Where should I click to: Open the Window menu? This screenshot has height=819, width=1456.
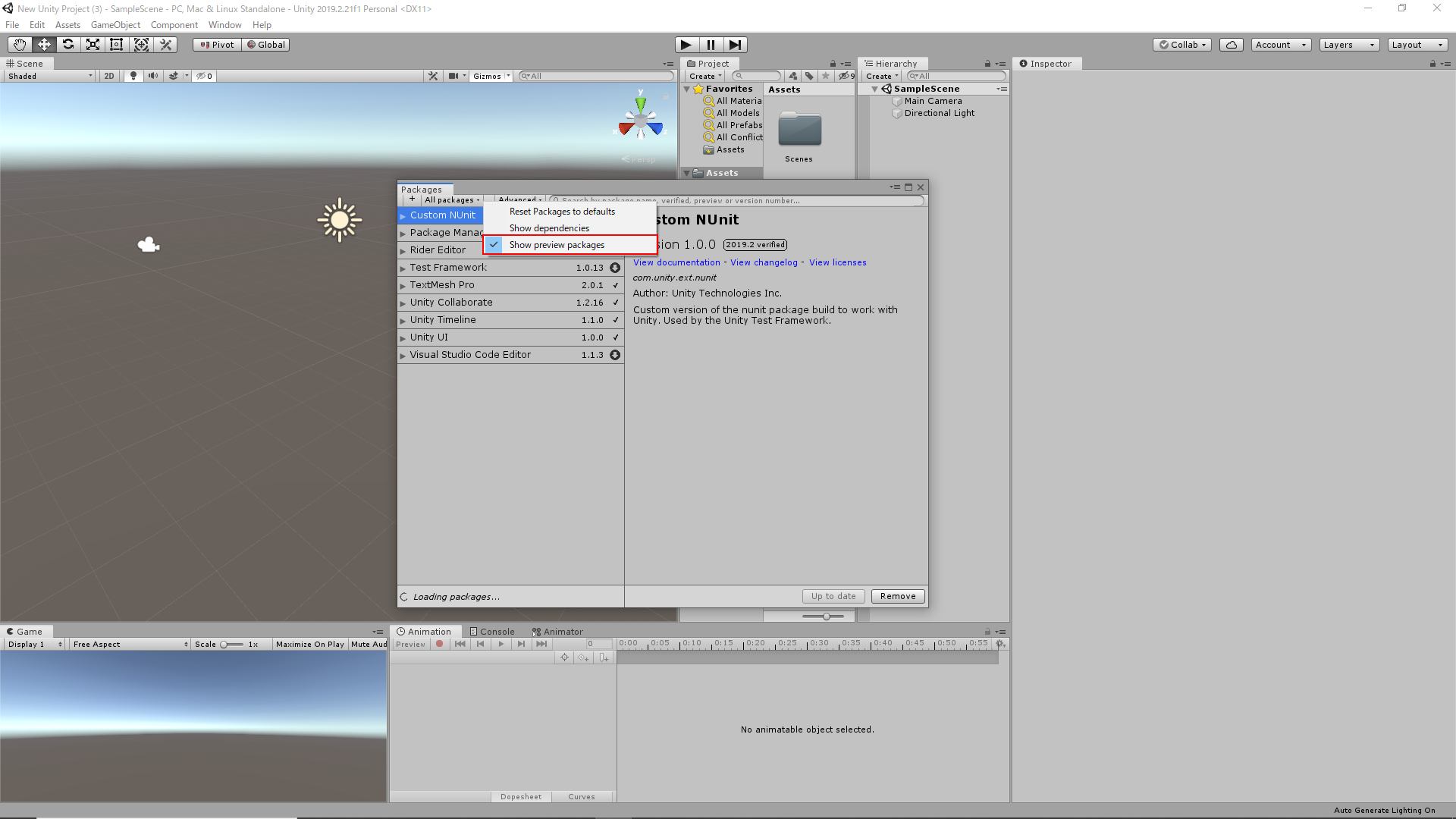pos(224,25)
